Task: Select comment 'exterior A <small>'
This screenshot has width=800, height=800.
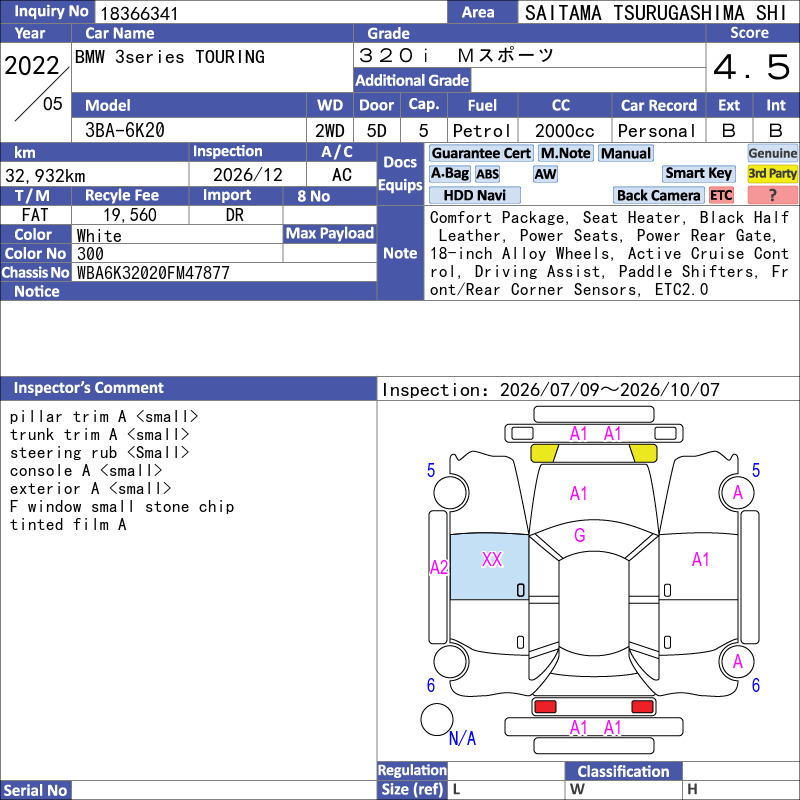Action: click(x=90, y=488)
